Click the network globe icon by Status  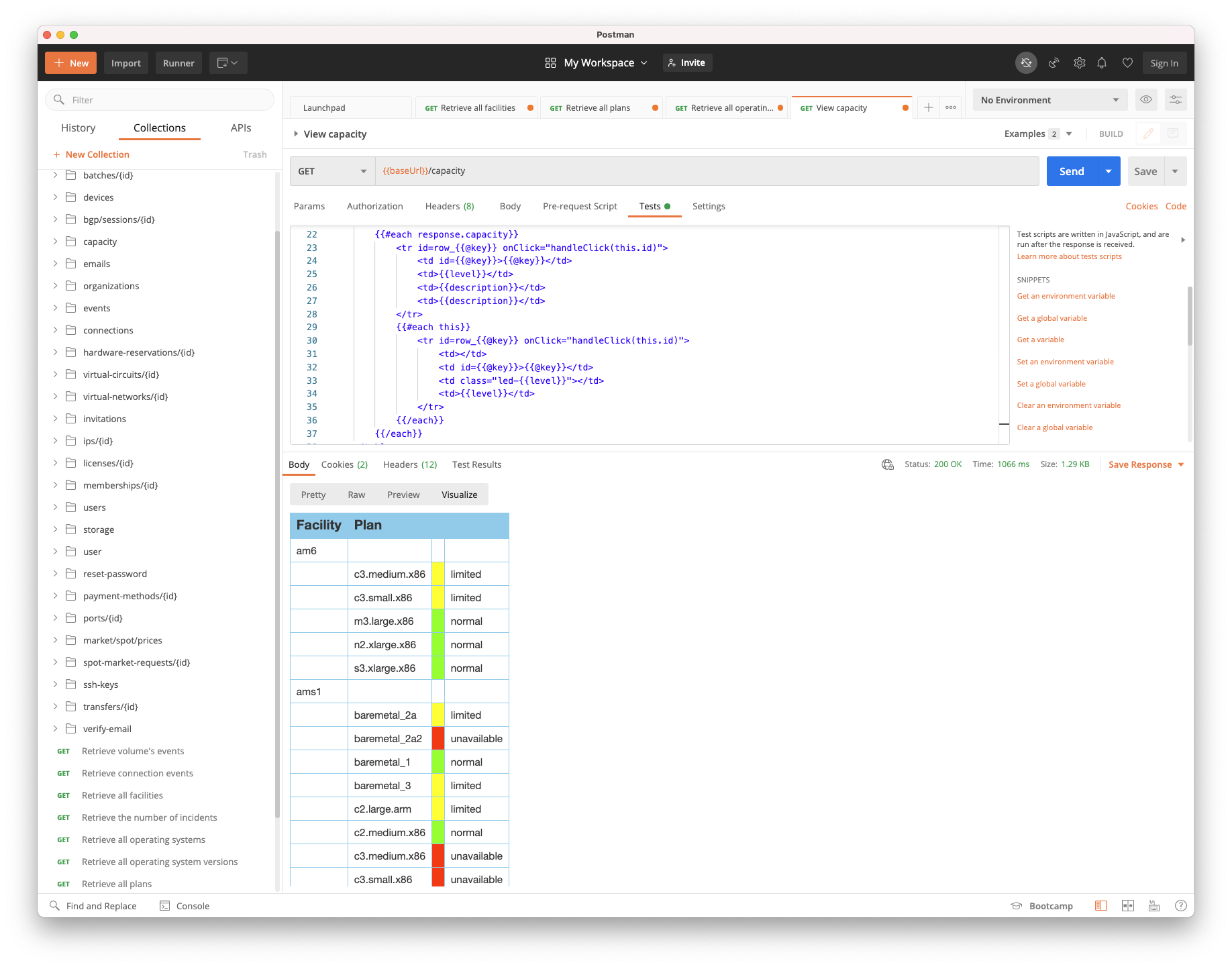pos(888,464)
